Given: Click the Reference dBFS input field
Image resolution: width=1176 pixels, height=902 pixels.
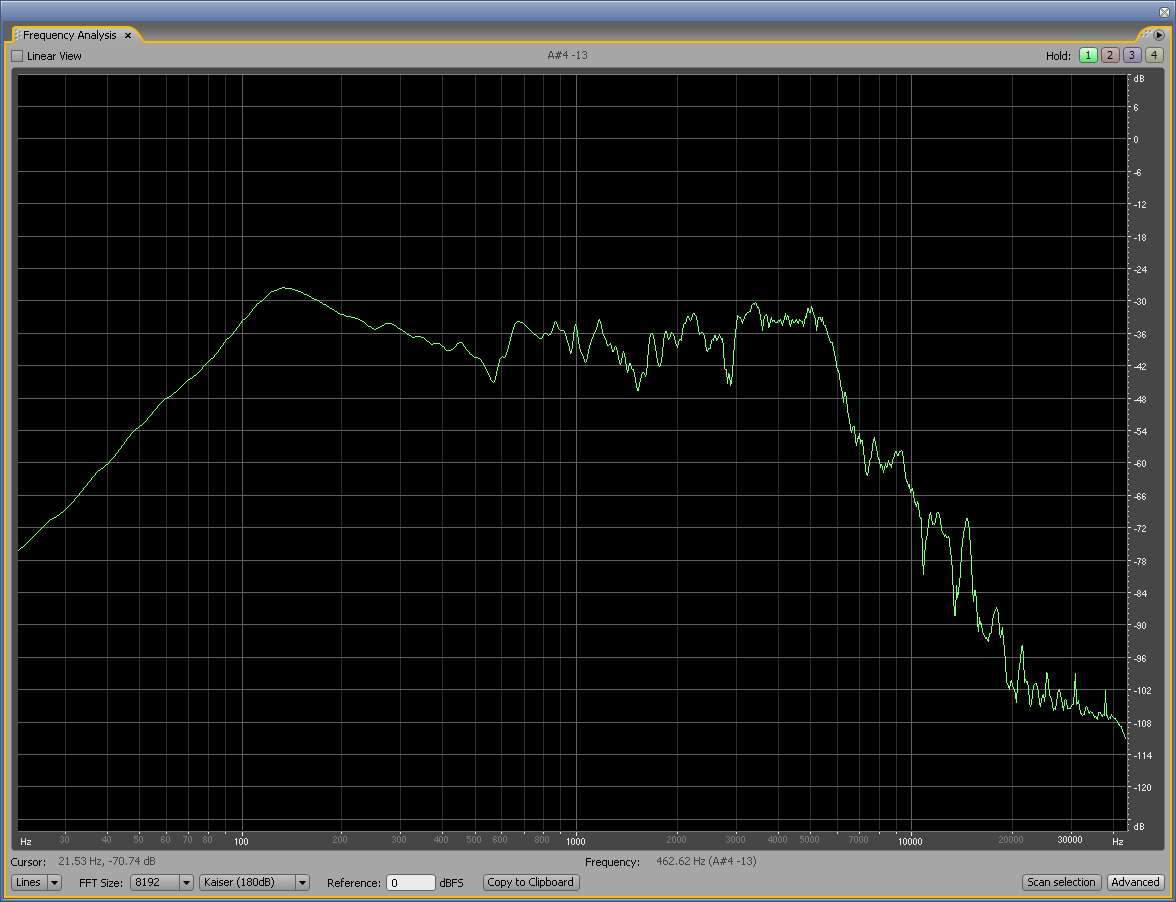Looking at the screenshot, I should click(410, 883).
